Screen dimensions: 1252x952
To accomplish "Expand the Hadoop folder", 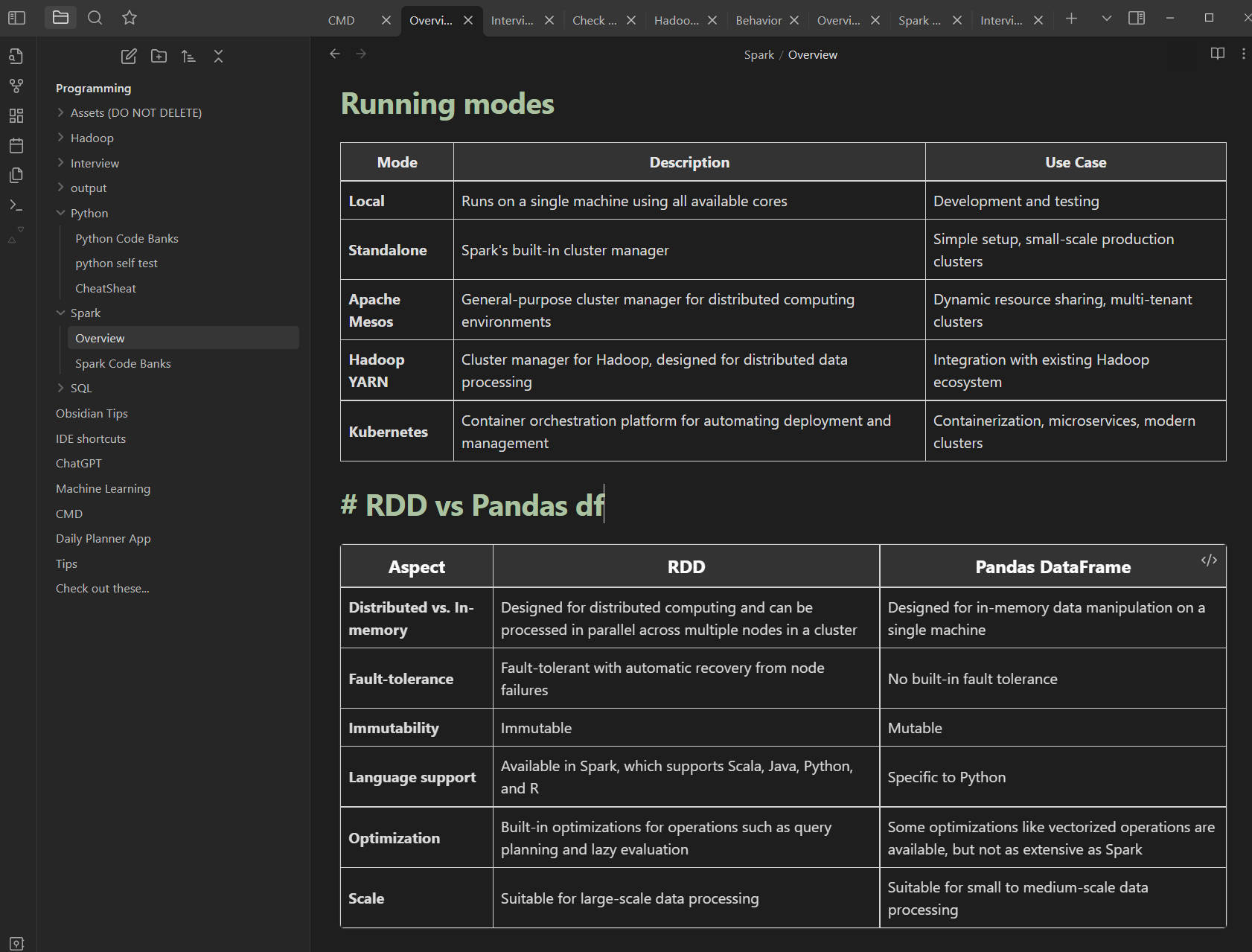I will (x=92, y=138).
